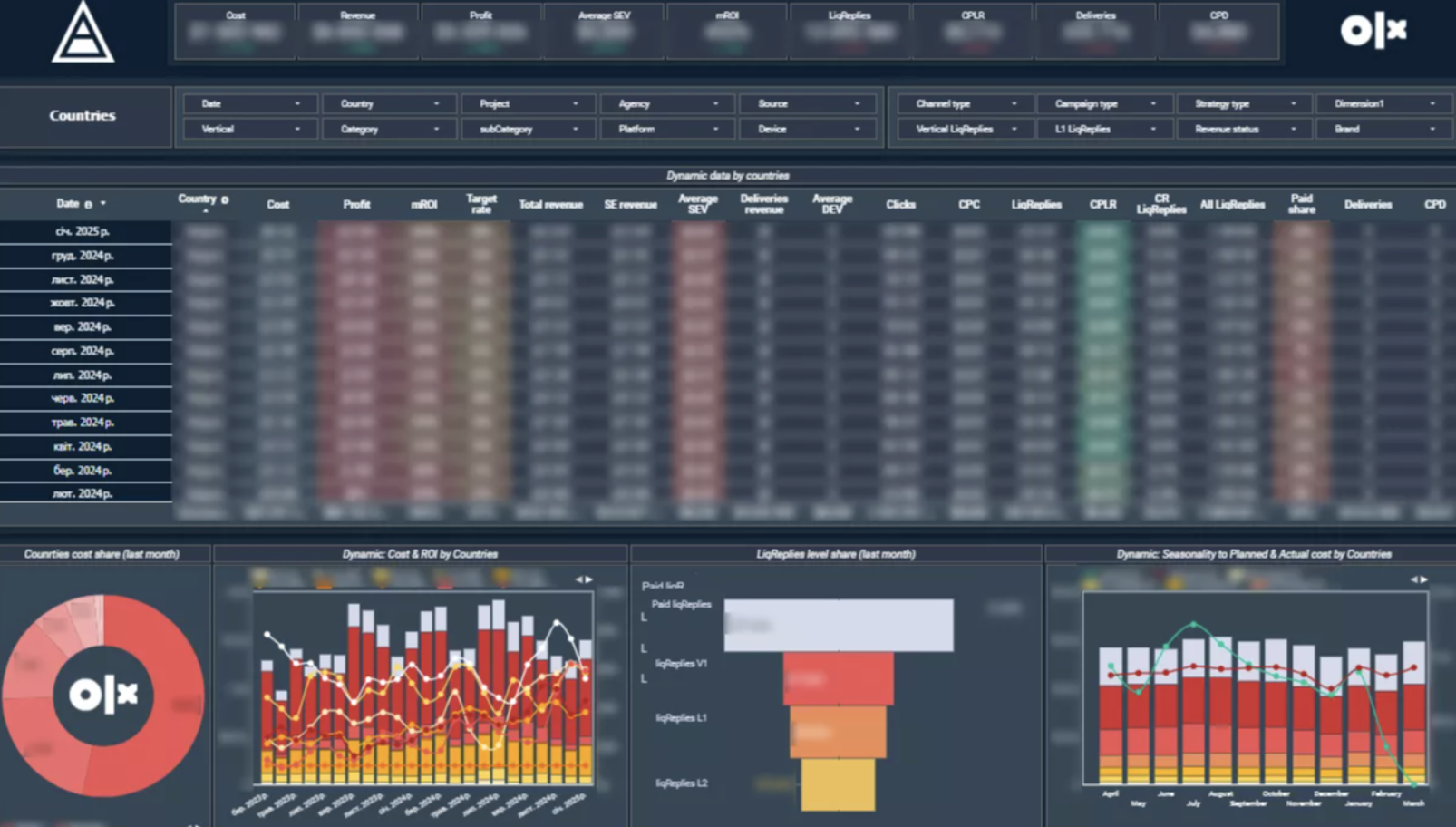Expand the Date column header dropdown arrow

103,204
